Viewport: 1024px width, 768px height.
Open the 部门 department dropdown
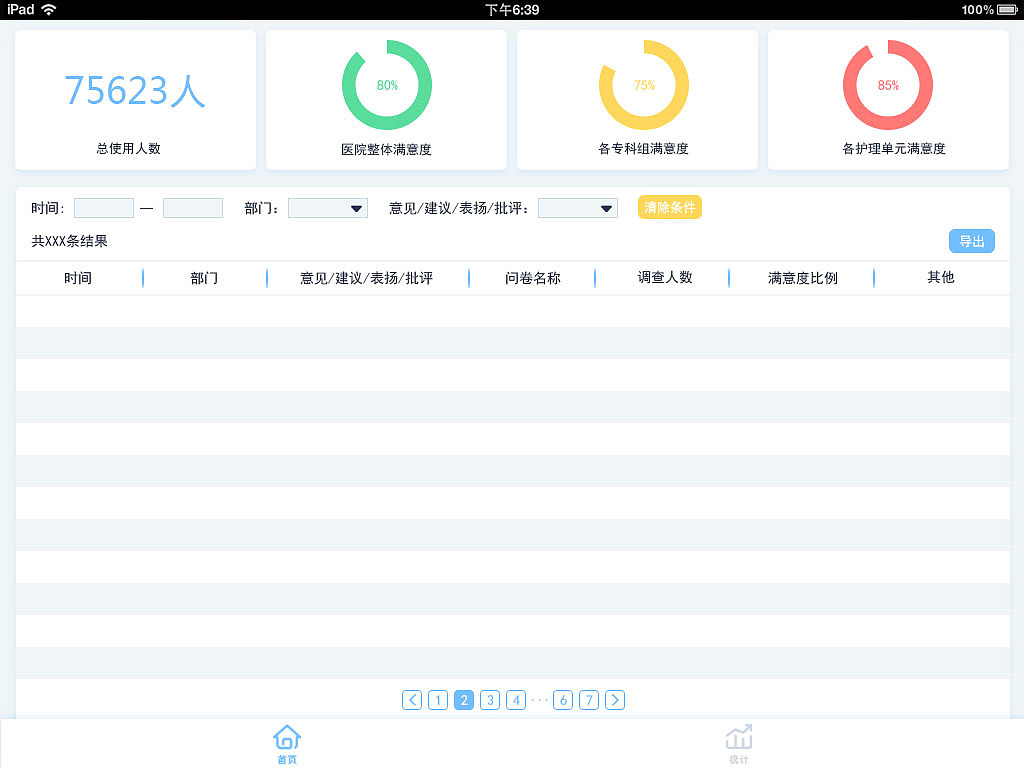[327, 208]
